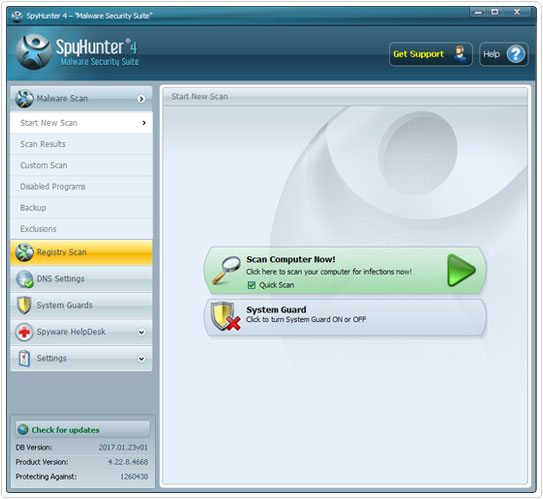
Task: Toggle the Quick Scan checkbox
Action: (x=251, y=285)
